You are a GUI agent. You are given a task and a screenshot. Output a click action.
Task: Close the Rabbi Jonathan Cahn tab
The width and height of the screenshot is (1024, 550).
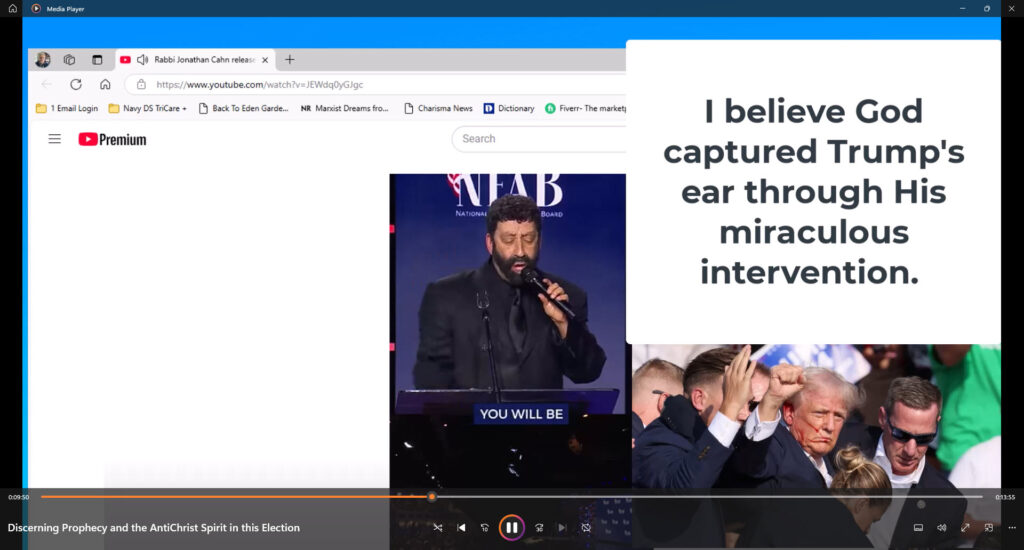(x=265, y=59)
